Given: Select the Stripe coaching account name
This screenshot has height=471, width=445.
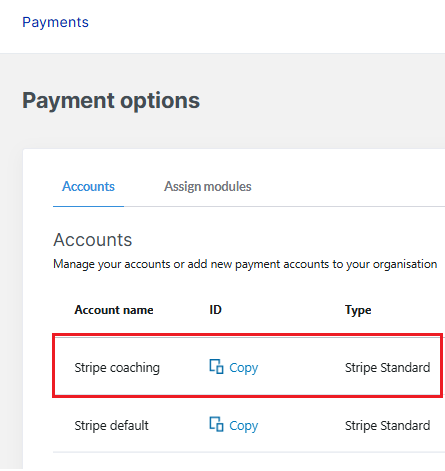Looking at the screenshot, I should click(x=117, y=368).
